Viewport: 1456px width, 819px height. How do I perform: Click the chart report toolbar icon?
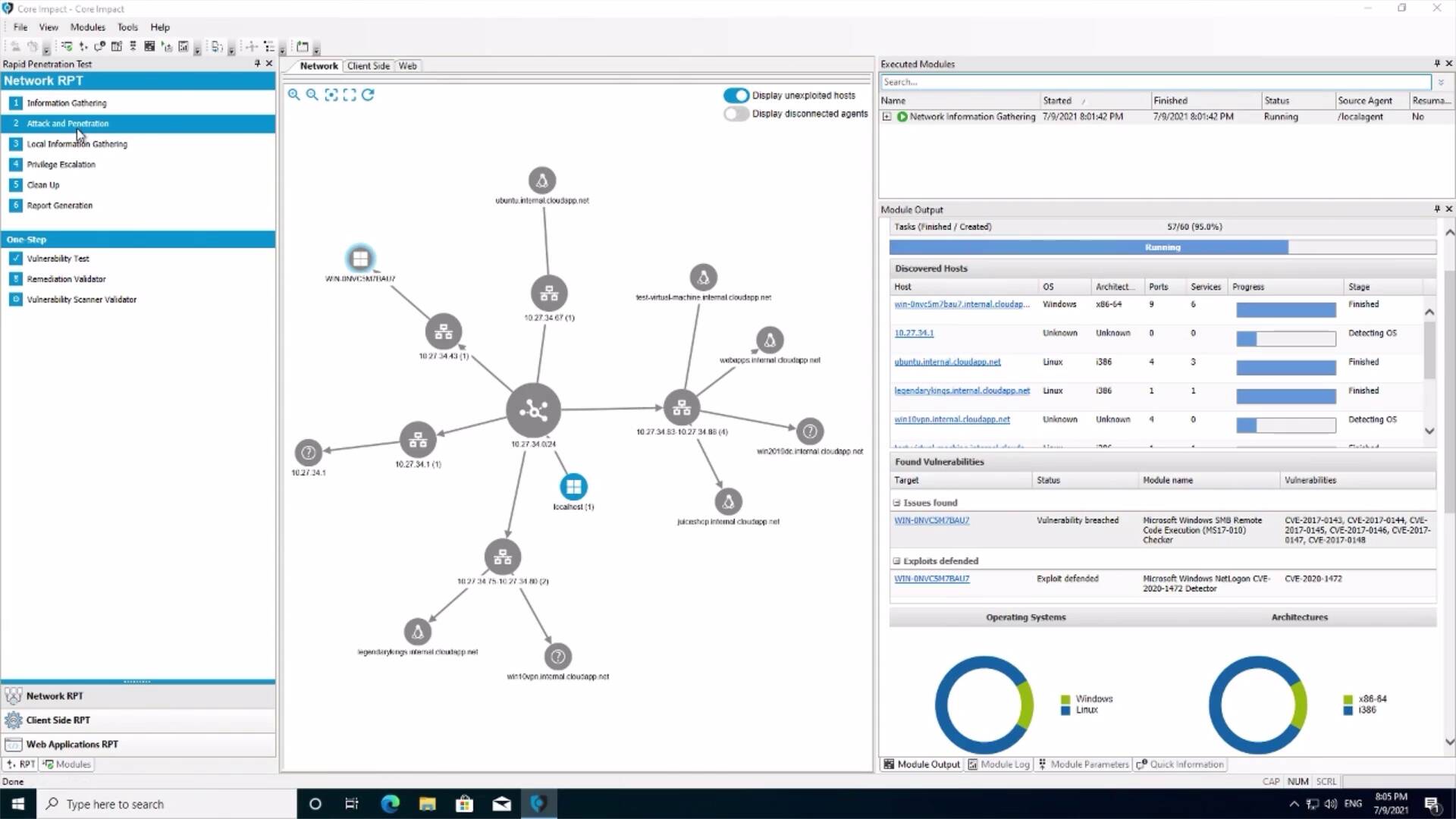point(183,46)
